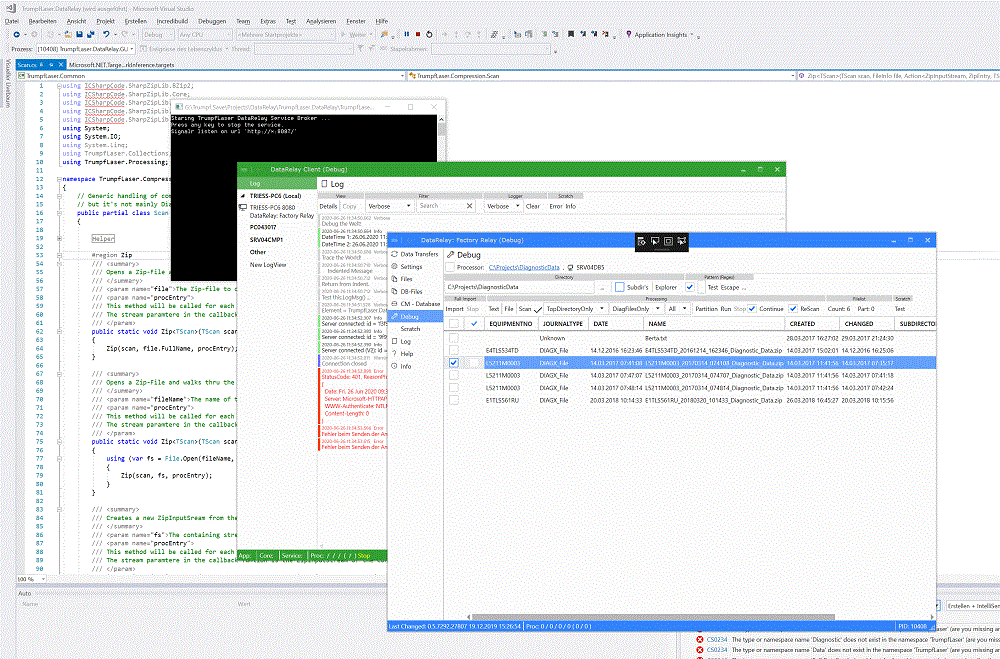Clear the Search filter with X in Log view
Viewport: 1000px width, 659px height.
click(469, 206)
